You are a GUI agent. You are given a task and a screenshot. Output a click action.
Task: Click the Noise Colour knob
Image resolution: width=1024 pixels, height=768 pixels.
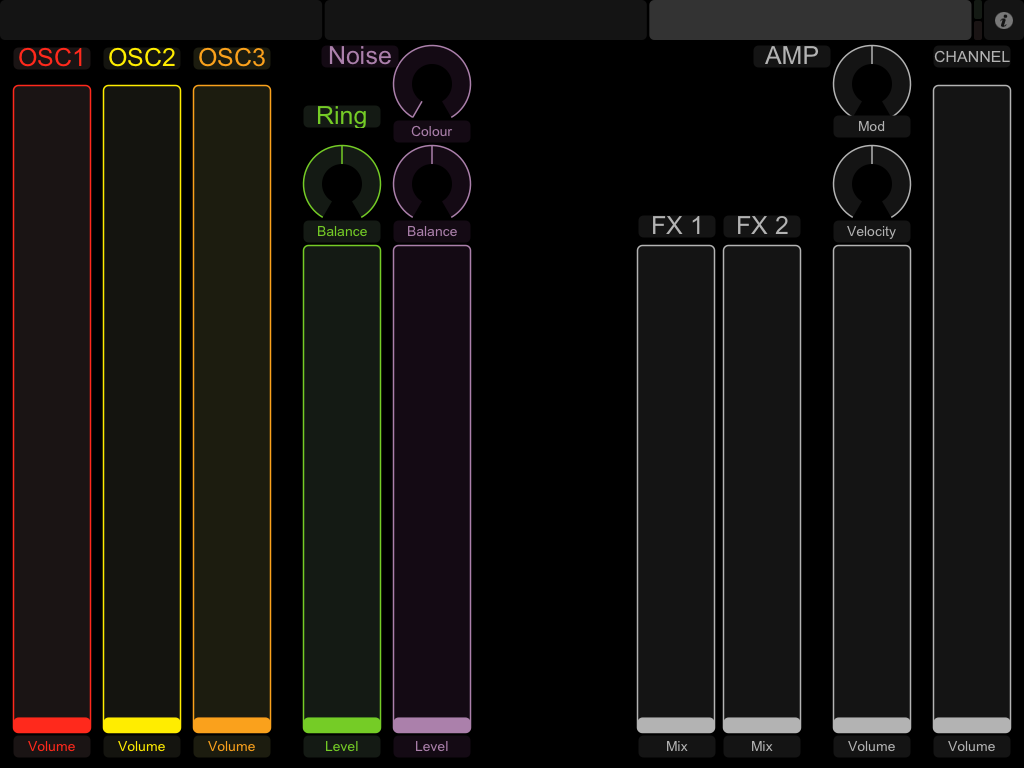coord(432,83)
